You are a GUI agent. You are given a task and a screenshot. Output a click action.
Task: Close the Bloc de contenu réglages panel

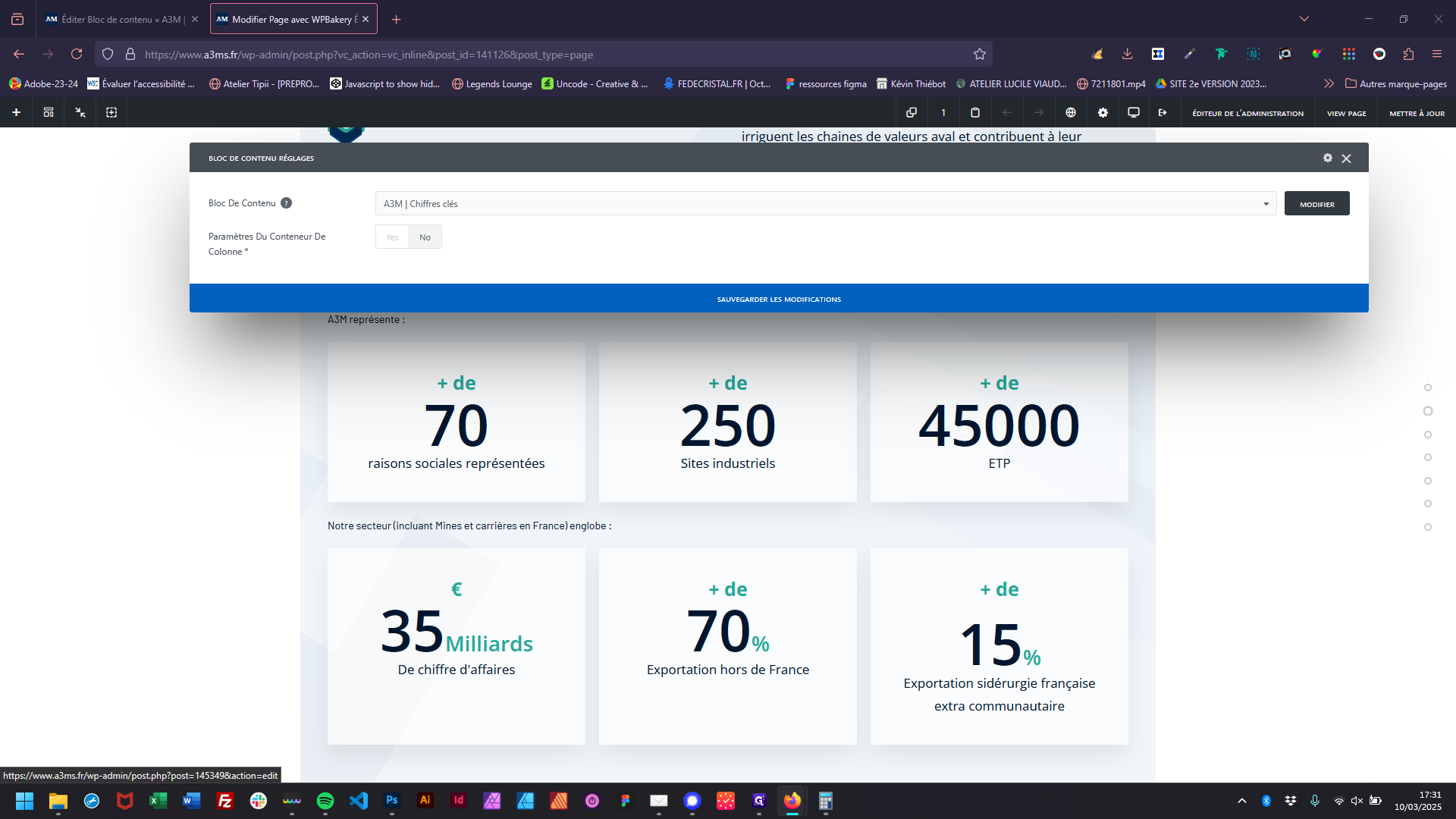pos(1346,158)
